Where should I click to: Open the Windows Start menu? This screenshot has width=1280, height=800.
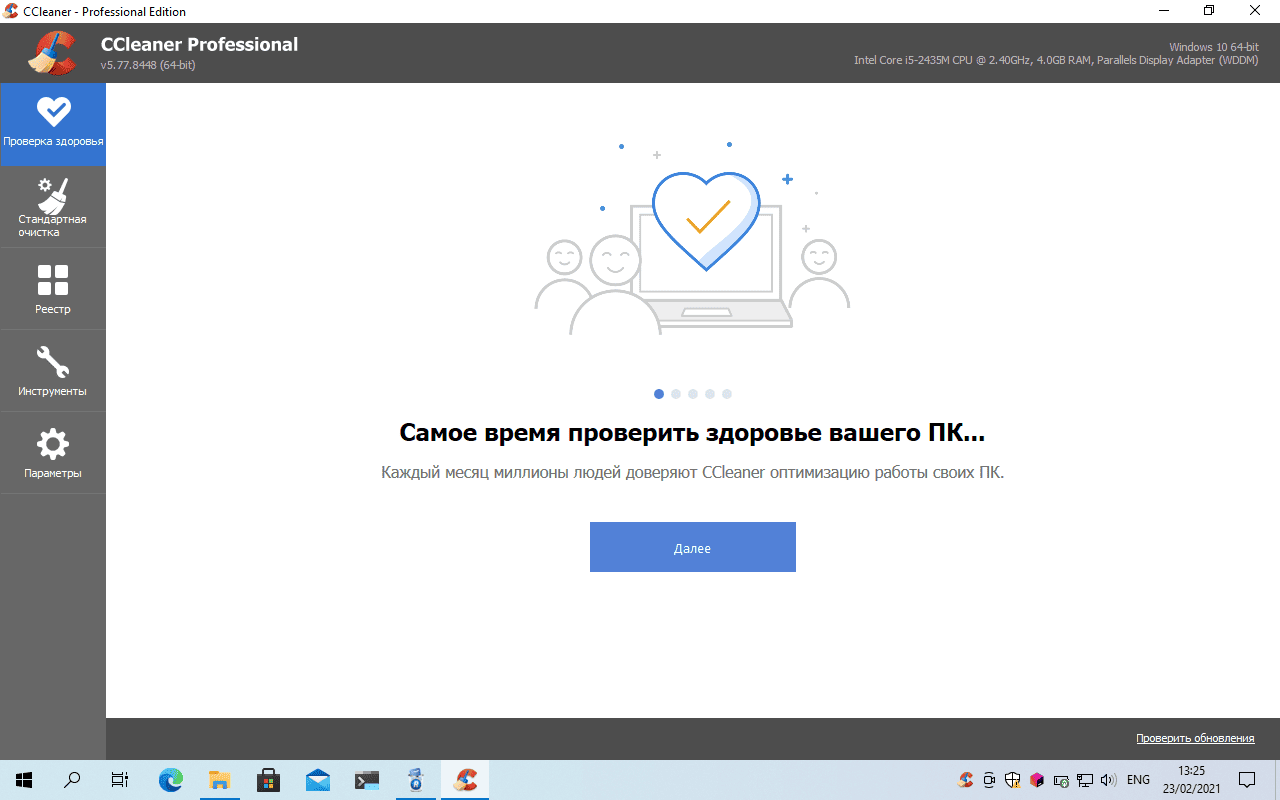[24, 779]
